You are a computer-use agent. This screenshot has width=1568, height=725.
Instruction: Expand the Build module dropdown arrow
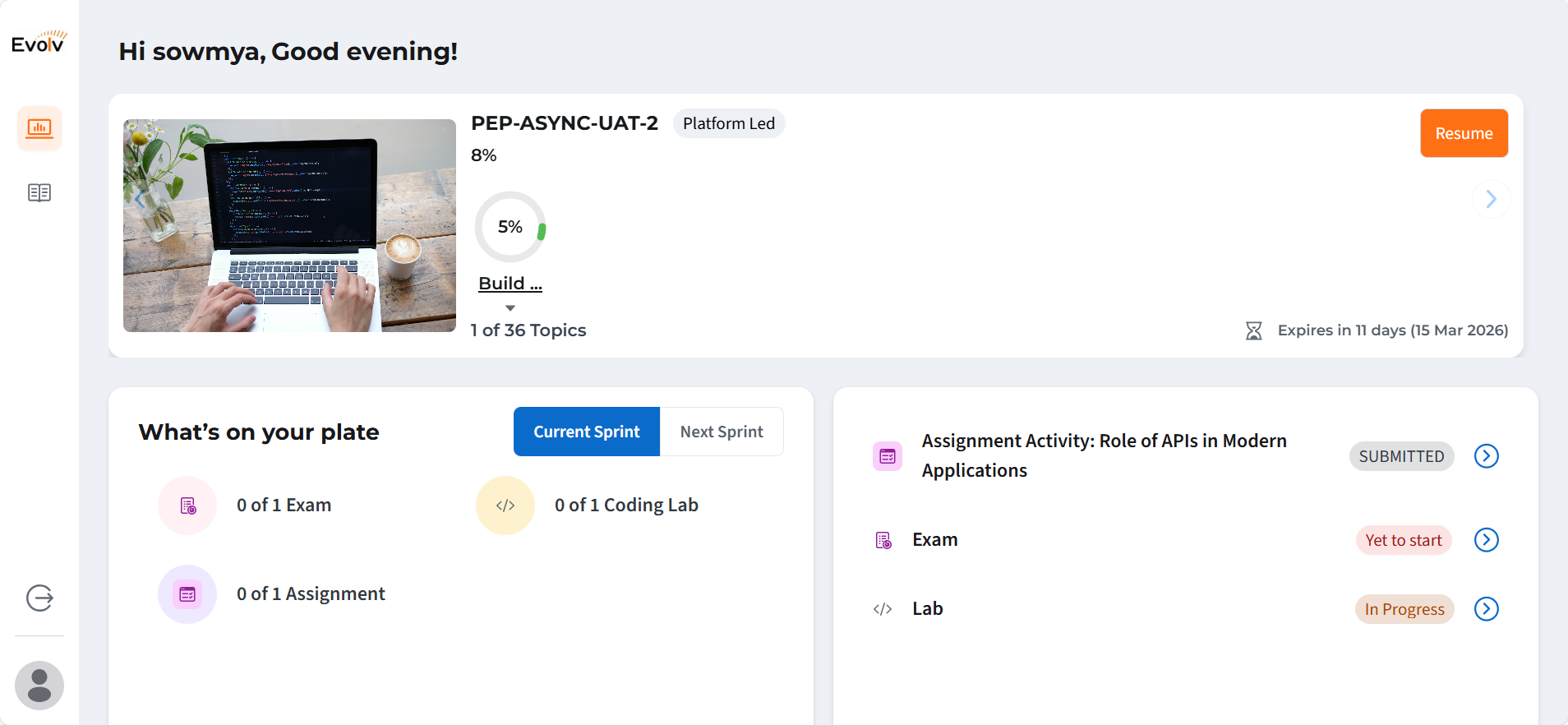tap(510, 308)
